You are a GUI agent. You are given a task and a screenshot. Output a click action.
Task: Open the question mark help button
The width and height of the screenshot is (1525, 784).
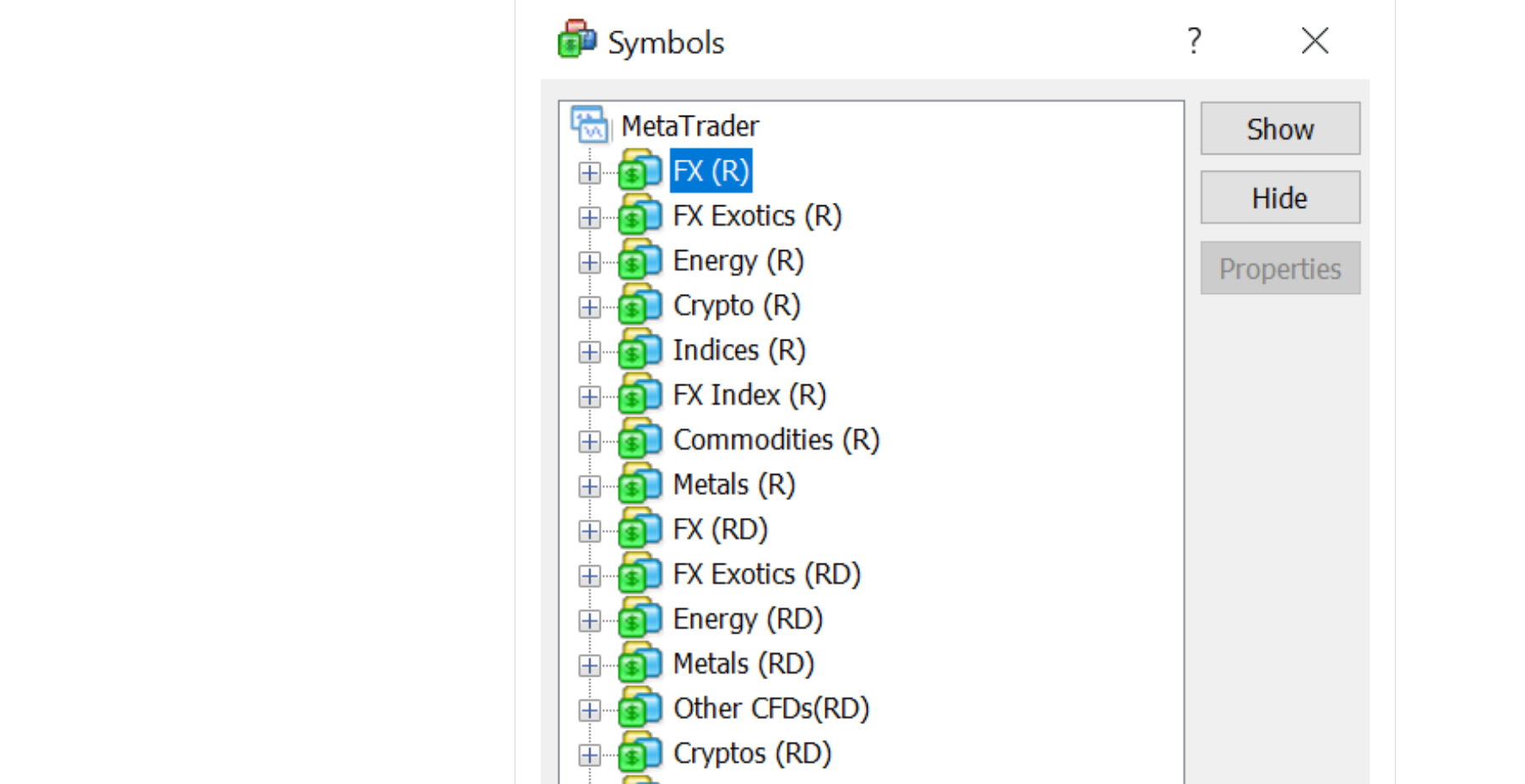click(1194, 40)
